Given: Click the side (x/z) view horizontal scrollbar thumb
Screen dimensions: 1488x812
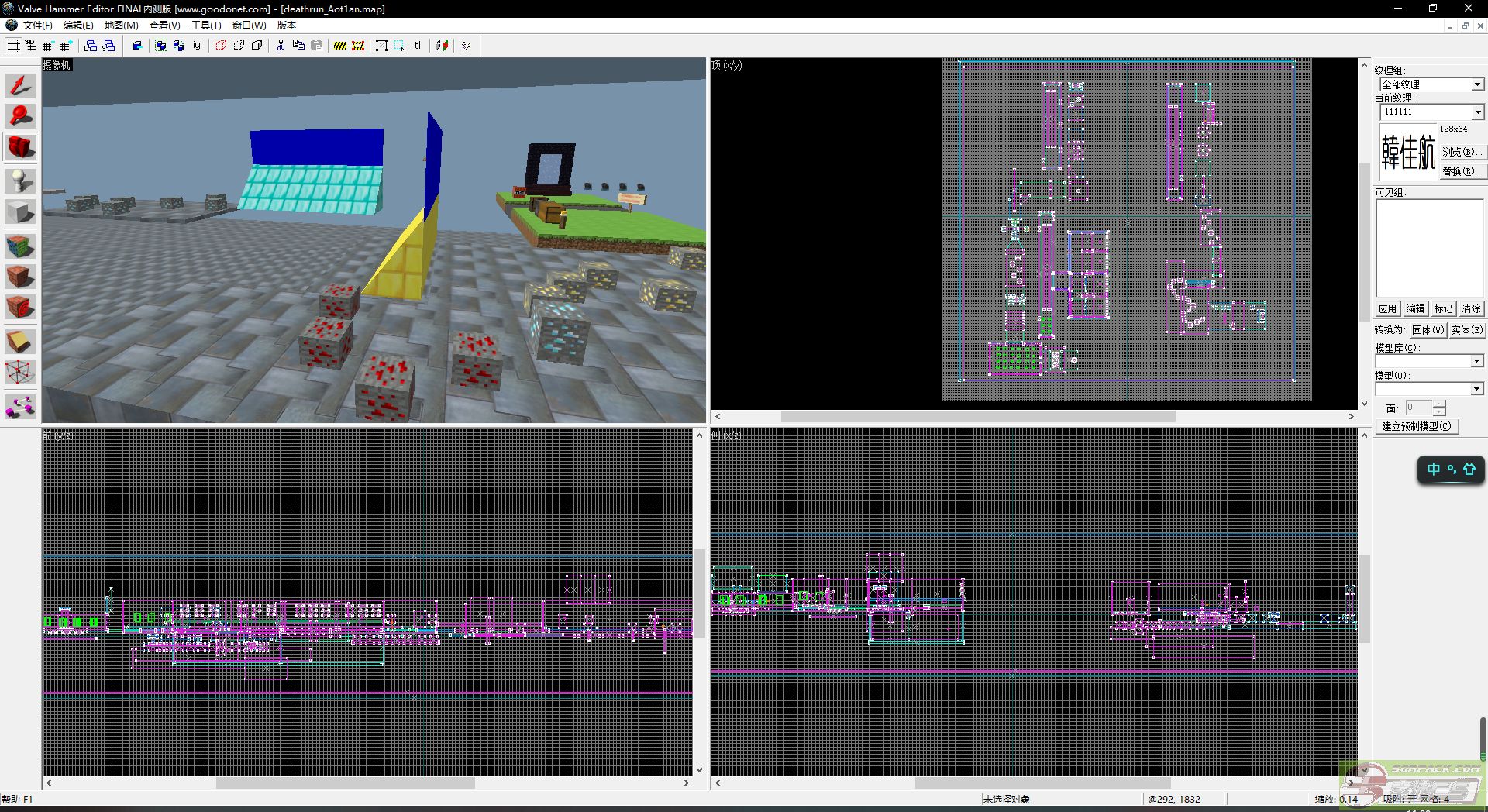Looking at the screenshot, I should (1042, 783).
